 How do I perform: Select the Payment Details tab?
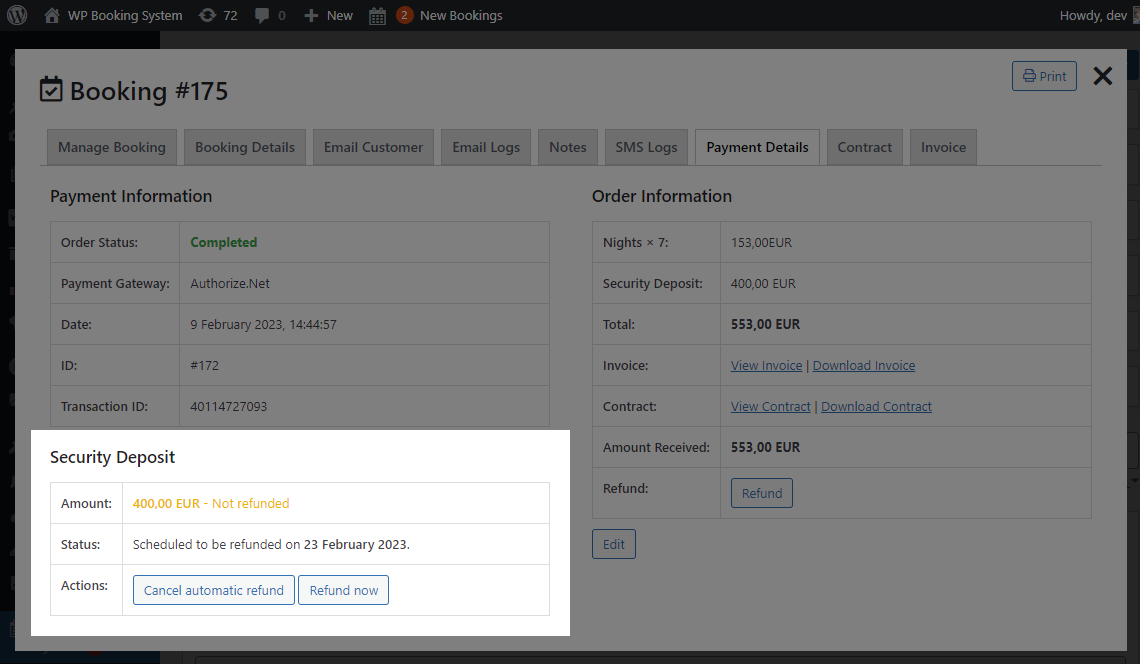757,147
